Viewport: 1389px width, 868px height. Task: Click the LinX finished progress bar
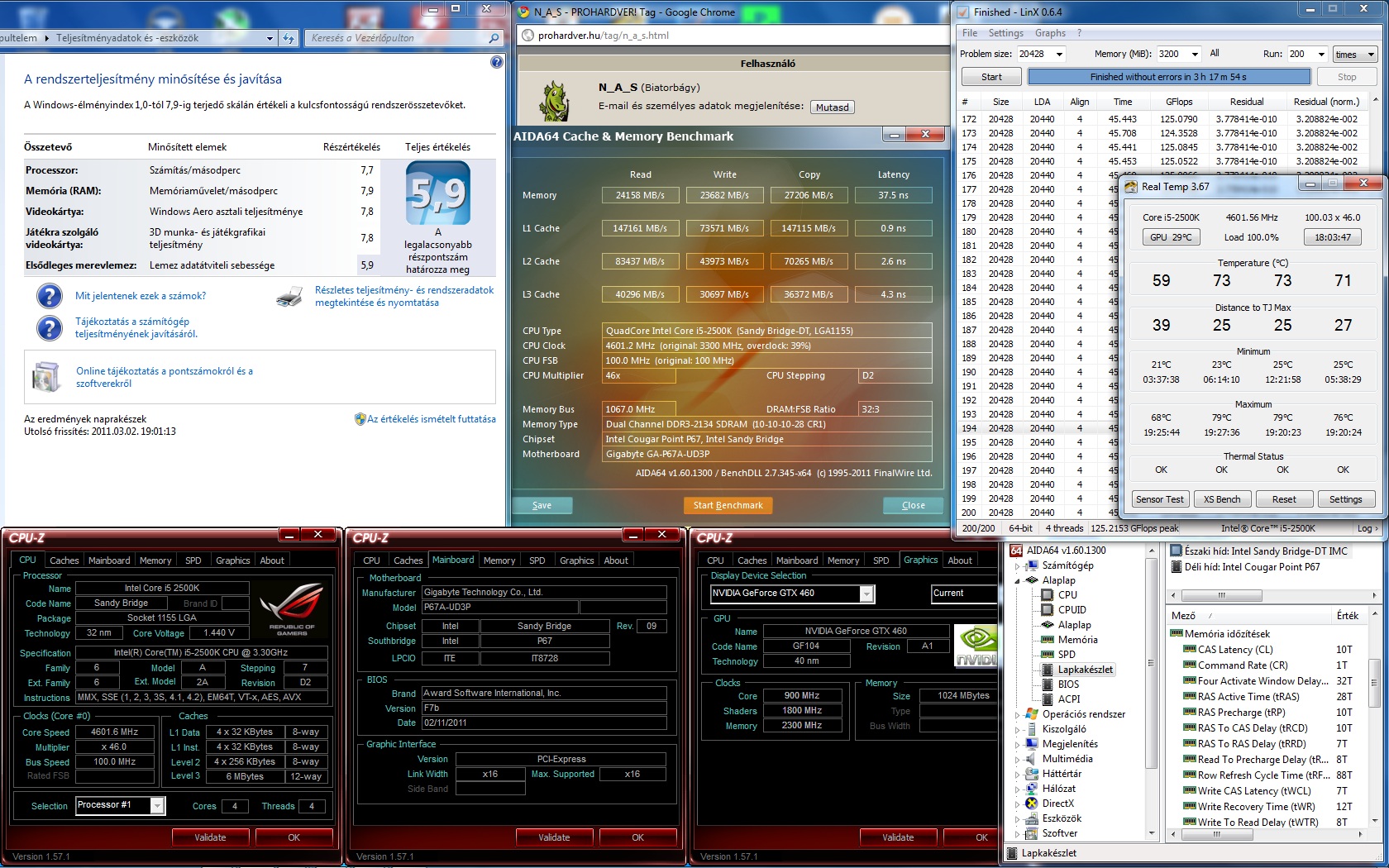[1169, 77]
